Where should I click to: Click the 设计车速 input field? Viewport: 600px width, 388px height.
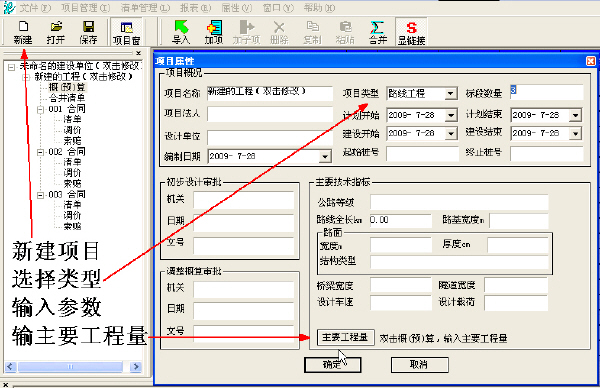click(x=401, y=302)
